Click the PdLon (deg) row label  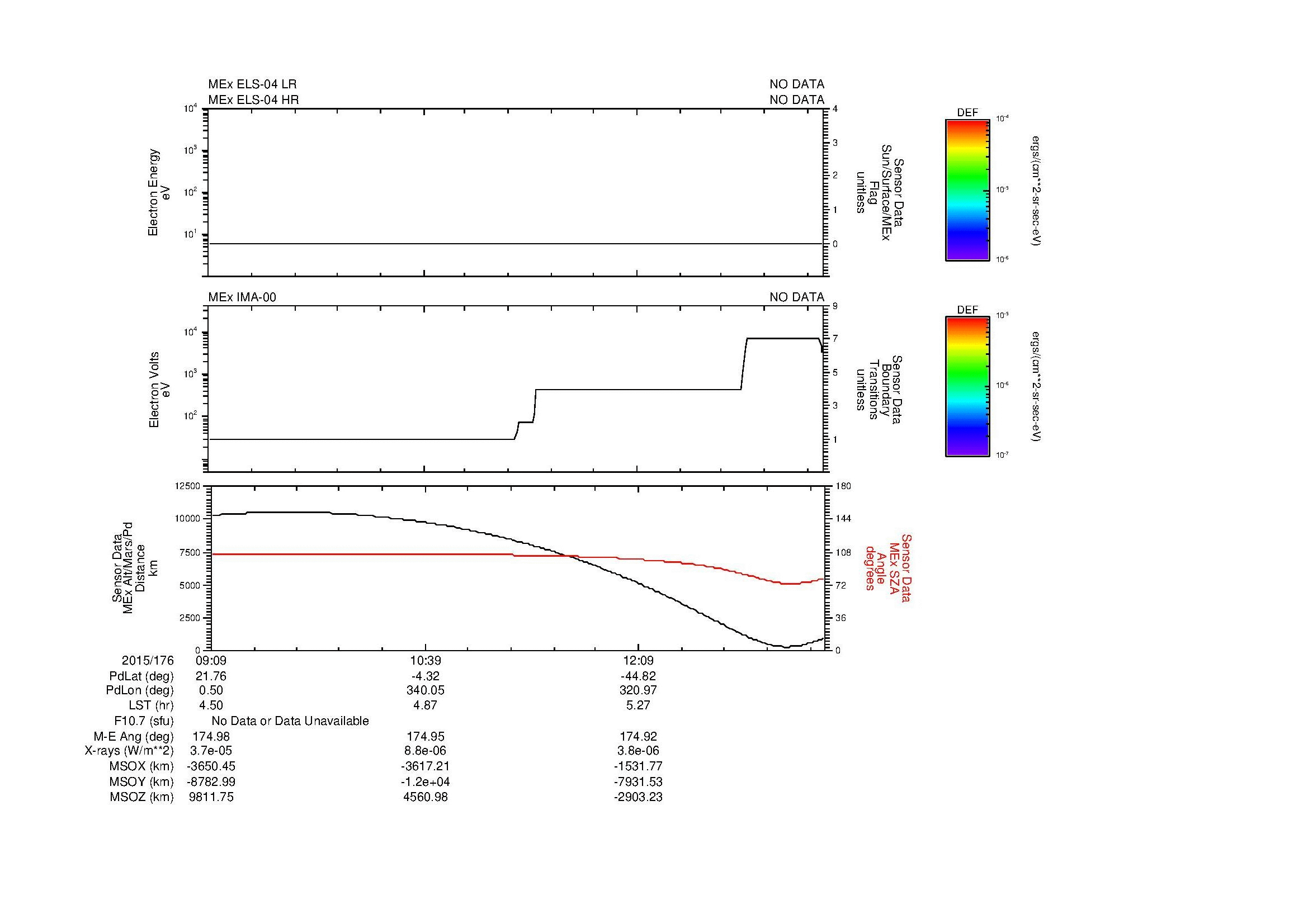pyautogui.click(x=140, y=690)
